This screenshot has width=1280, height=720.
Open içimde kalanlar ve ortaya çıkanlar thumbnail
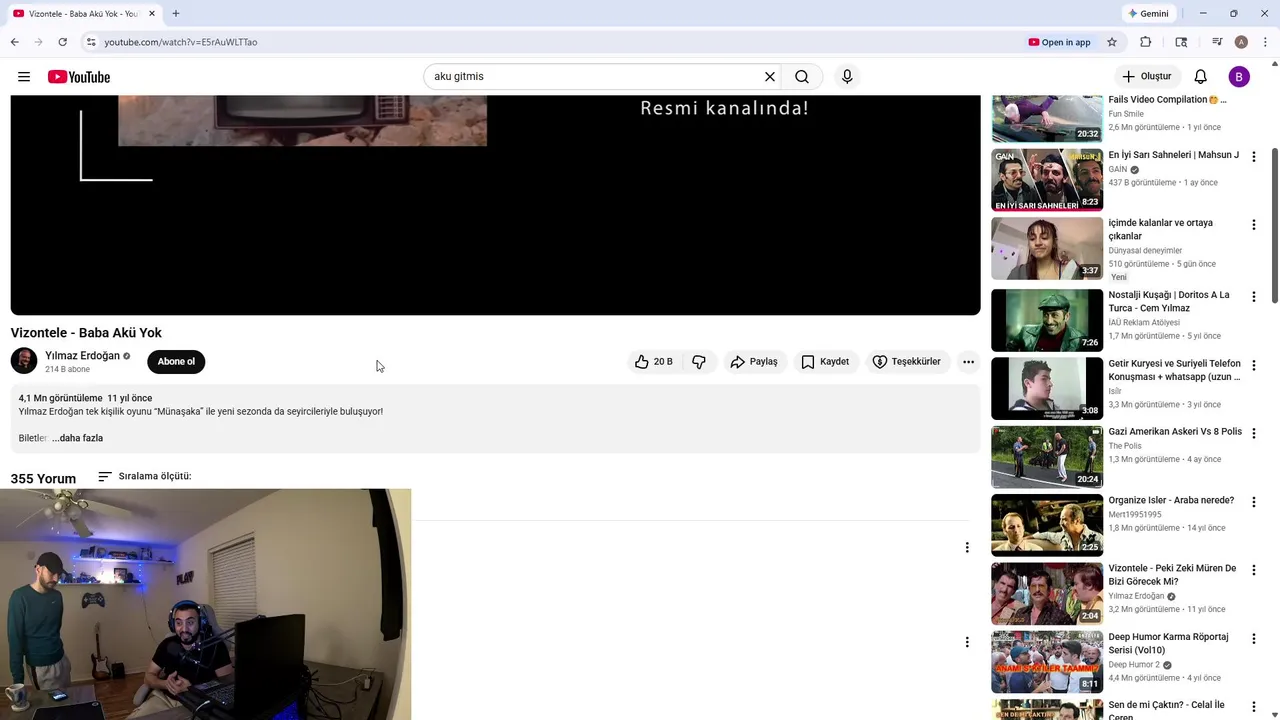(x=1047, y=248)
